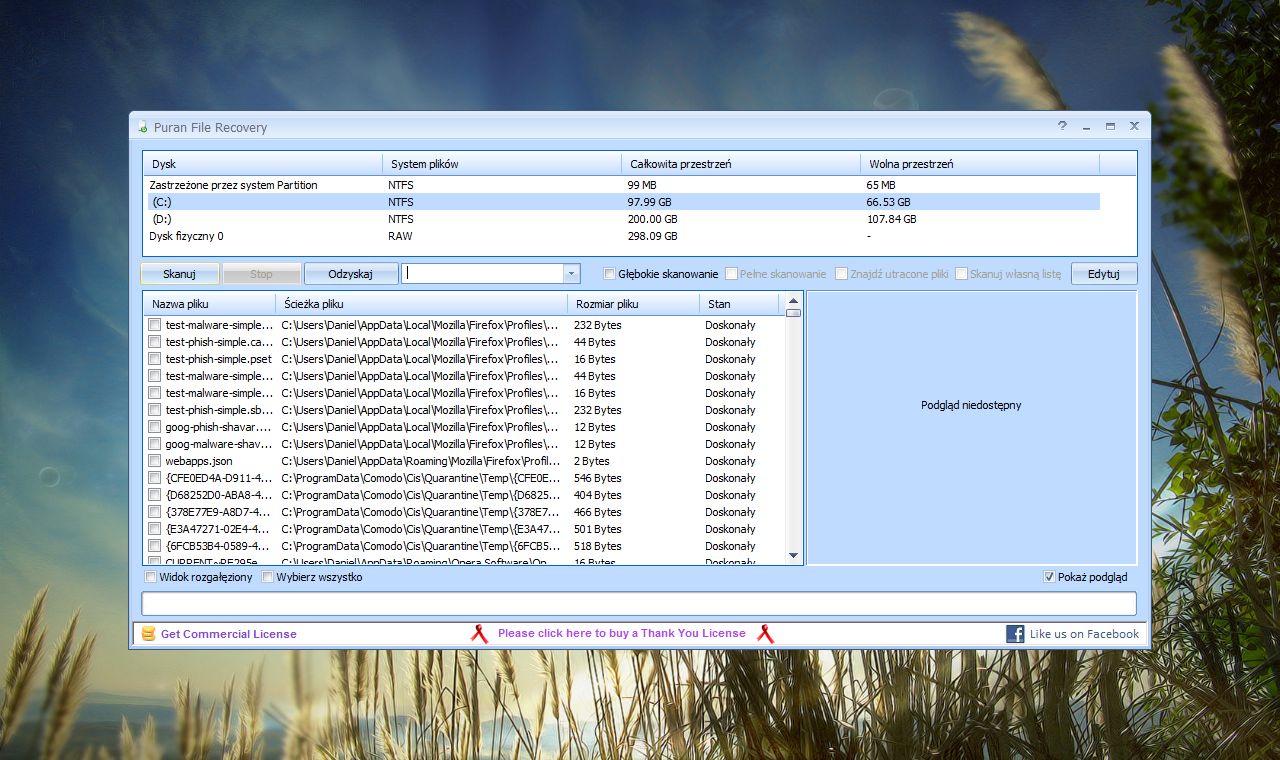This screenshot has width=1280, height=760.
Task: Select the (D:) drive row
Action: pyautogui.click(x=623, y=219)
